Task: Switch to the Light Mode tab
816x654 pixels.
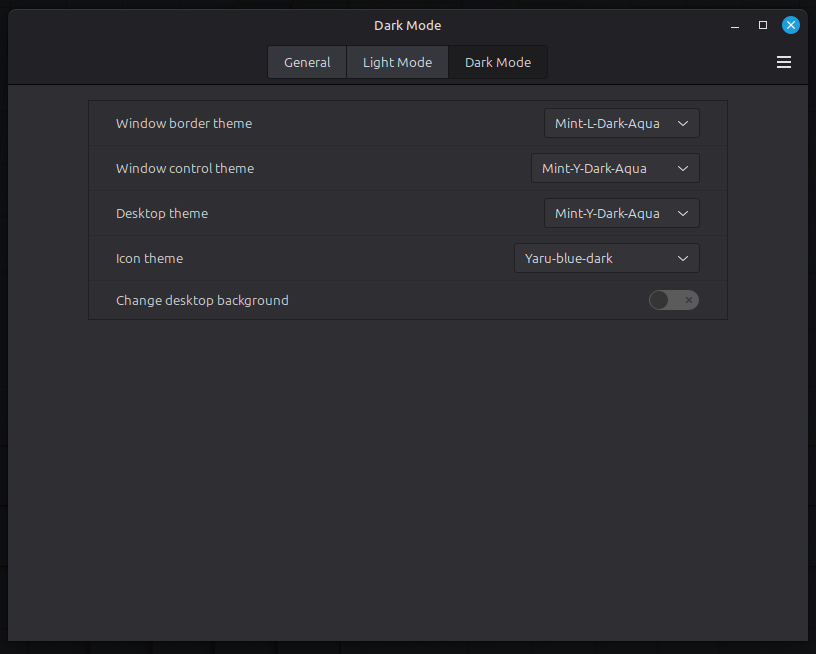Action: (397, 62)
